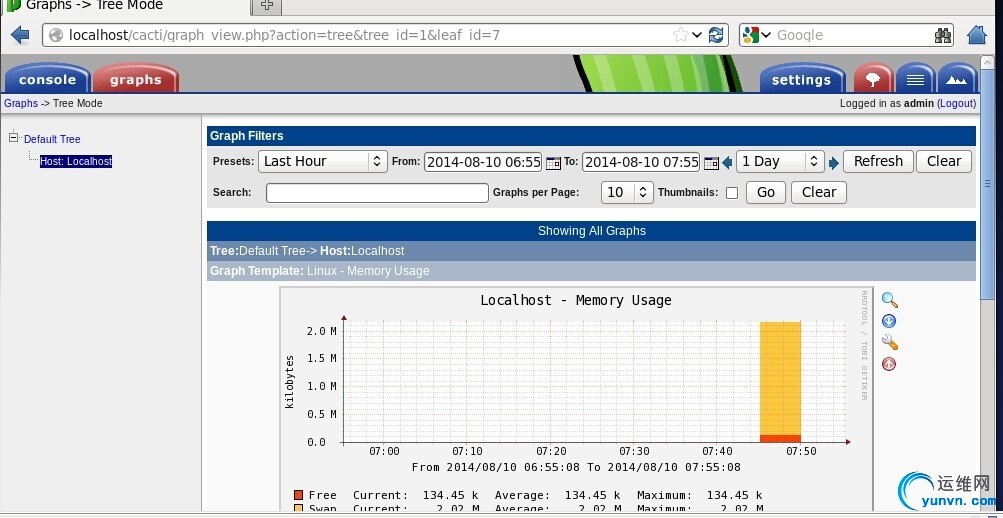Open a new browser tab
The height and width of the screenshot is (518, 1003).
click(267, 6)
